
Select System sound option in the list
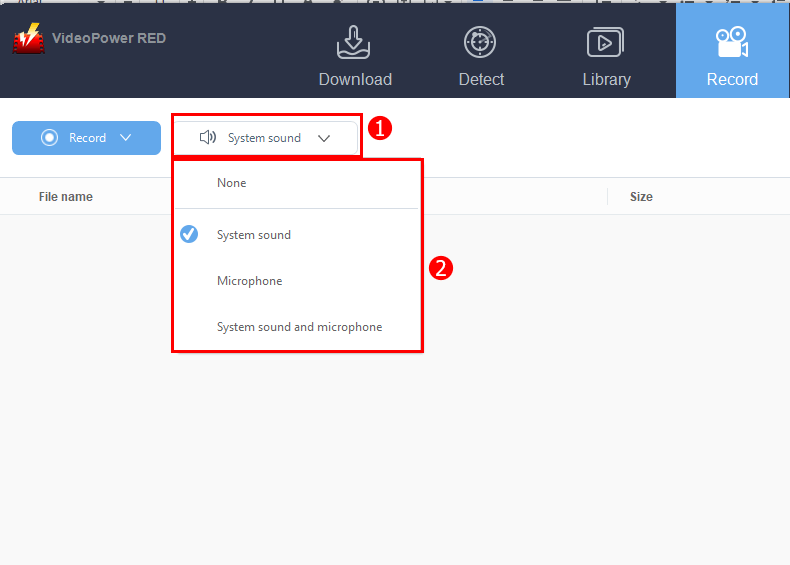(x=296, y=235)
